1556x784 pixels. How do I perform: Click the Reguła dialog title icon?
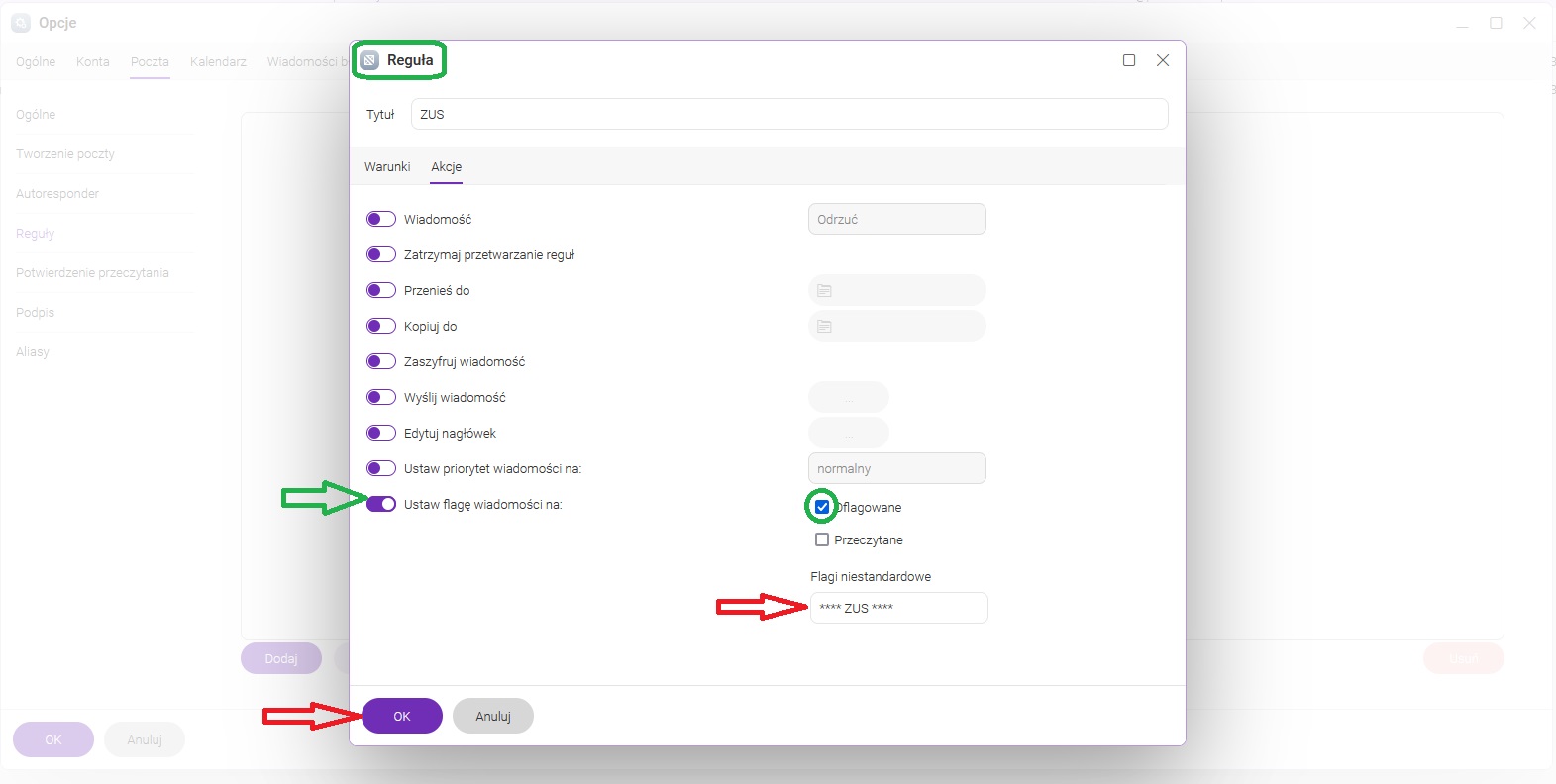coord(369,60)
